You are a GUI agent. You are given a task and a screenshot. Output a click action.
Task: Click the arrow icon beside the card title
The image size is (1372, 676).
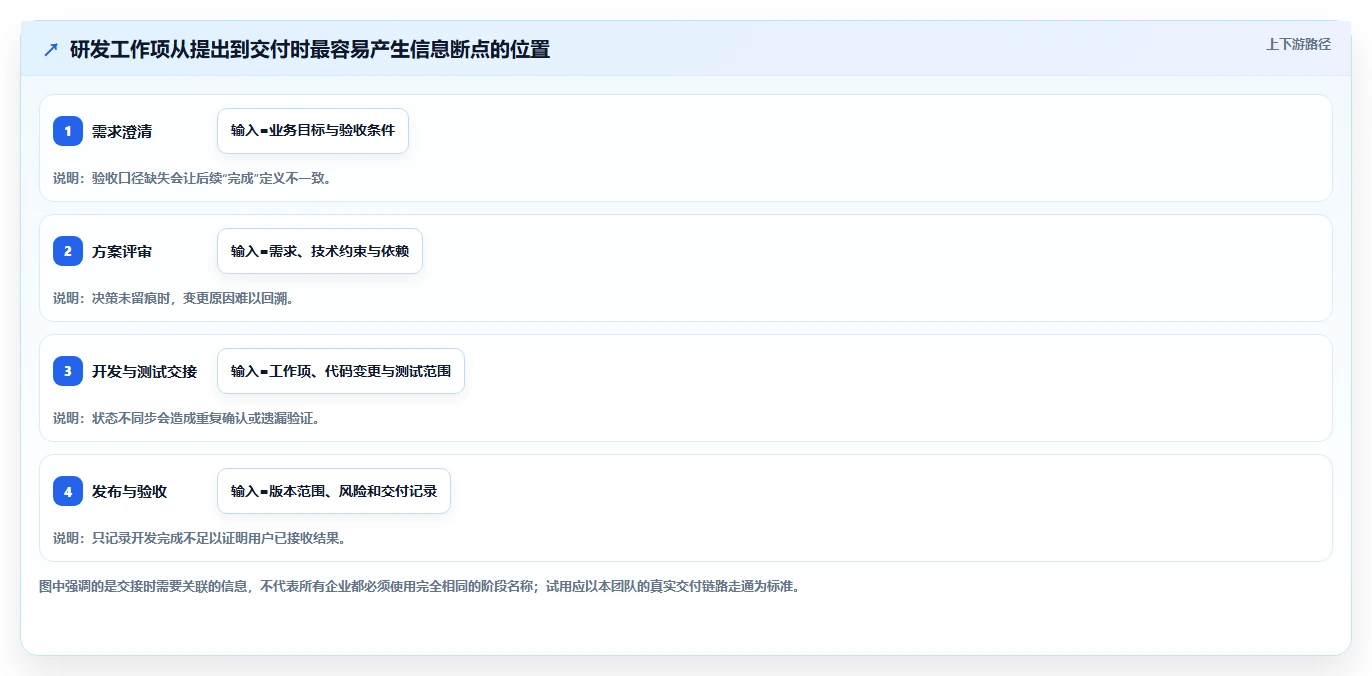click(50, 49)
